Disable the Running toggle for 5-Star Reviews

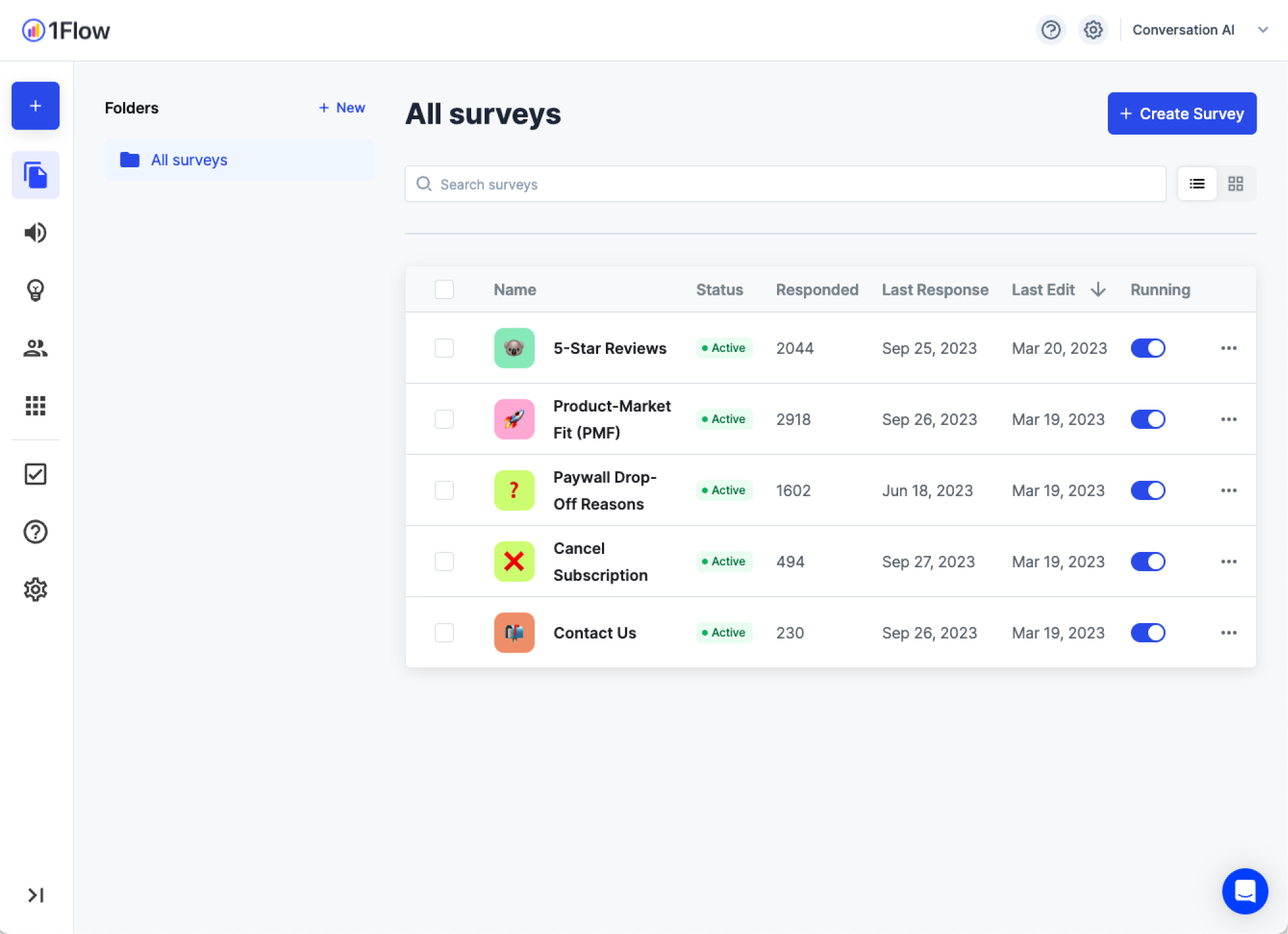tap(1148, 348)
